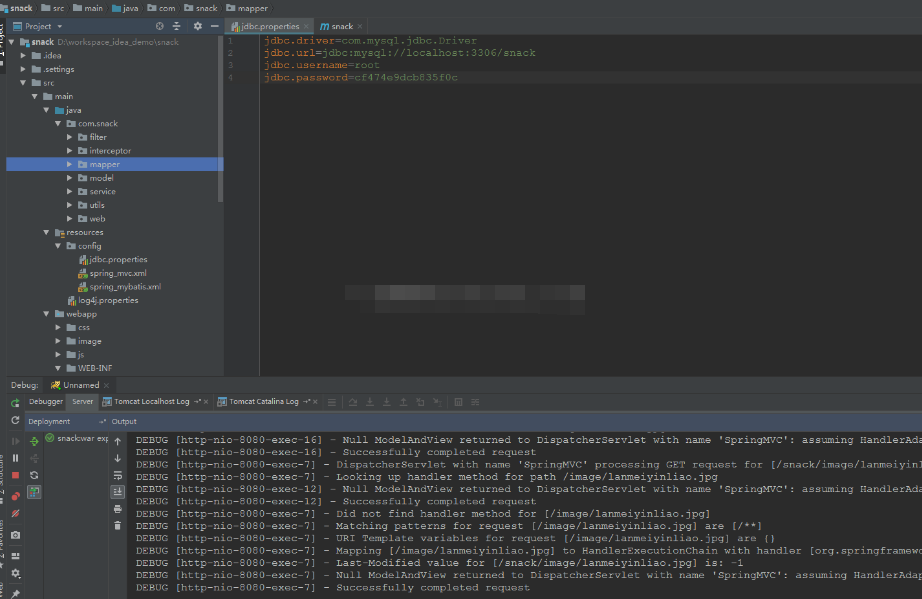Open debug settings gear icon
Image resolution: width=922 pixels, height=599 pixels.
coord(15,573)
